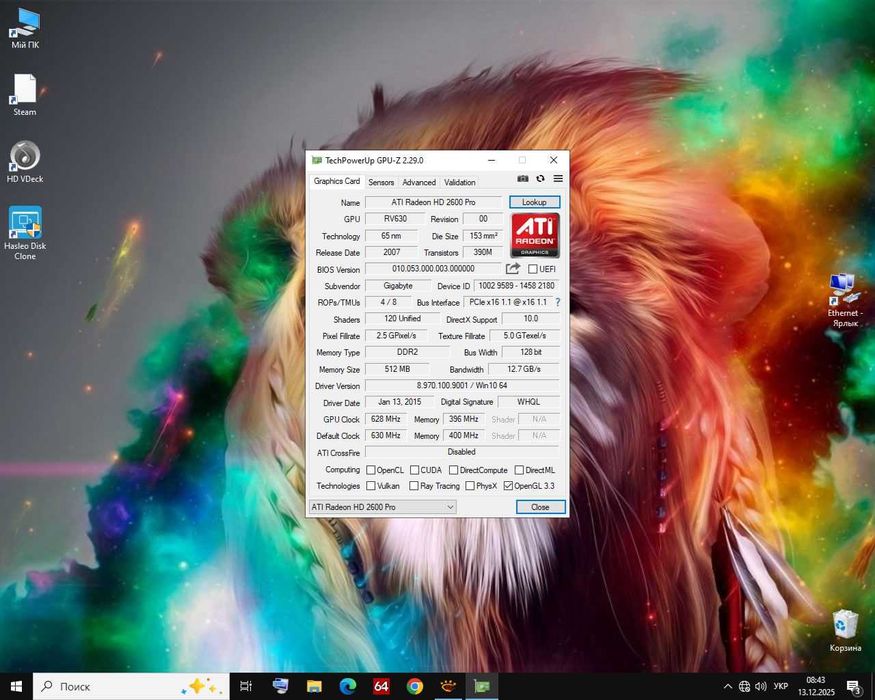Click the Shaders value 120 Unified
Viewport: 875px width, 700px height.
pos(402,319)
